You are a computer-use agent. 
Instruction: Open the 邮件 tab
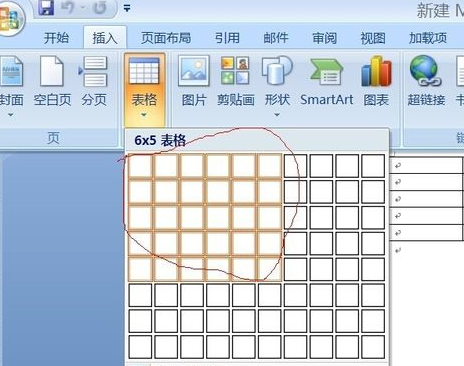pyautogui.click(x=276, y=38)
